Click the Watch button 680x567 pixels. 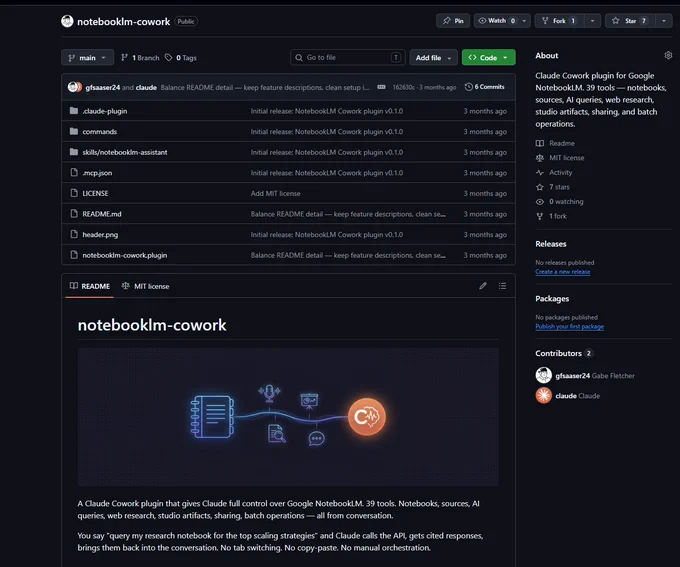(497, 21)
